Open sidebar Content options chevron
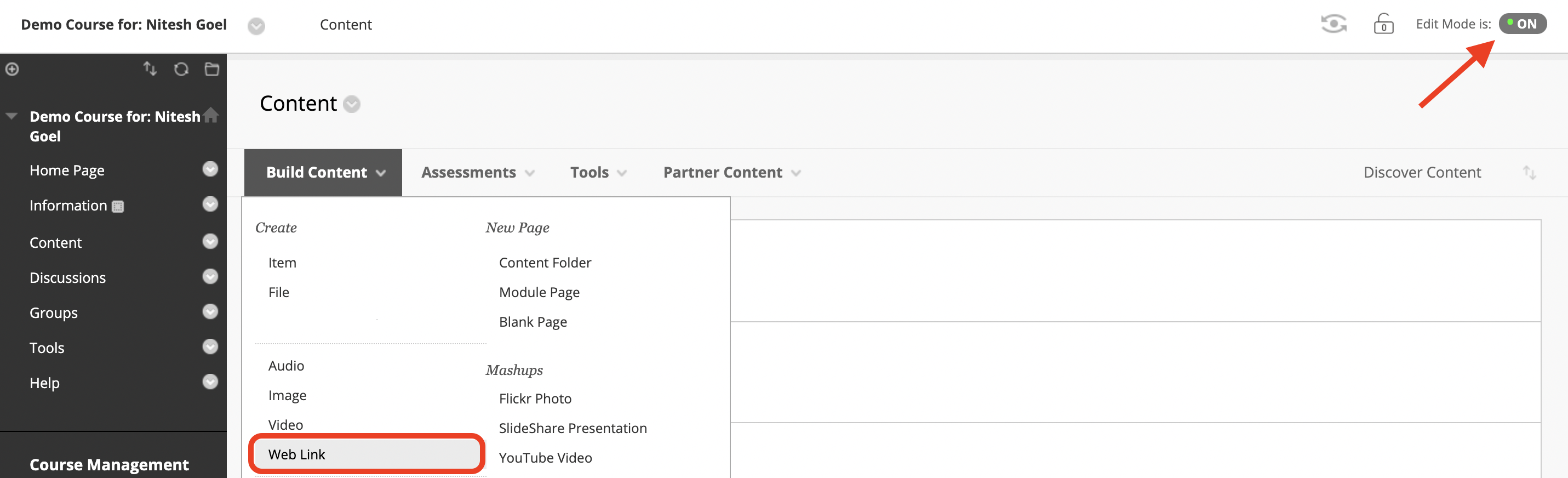This screenshot has height=478, width=1568. tap(210, 241)
